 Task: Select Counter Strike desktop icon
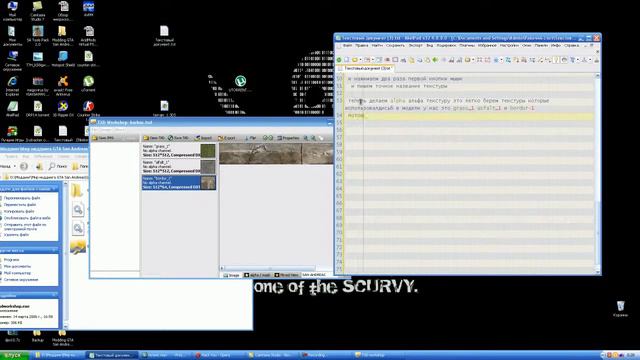point(88,109)
